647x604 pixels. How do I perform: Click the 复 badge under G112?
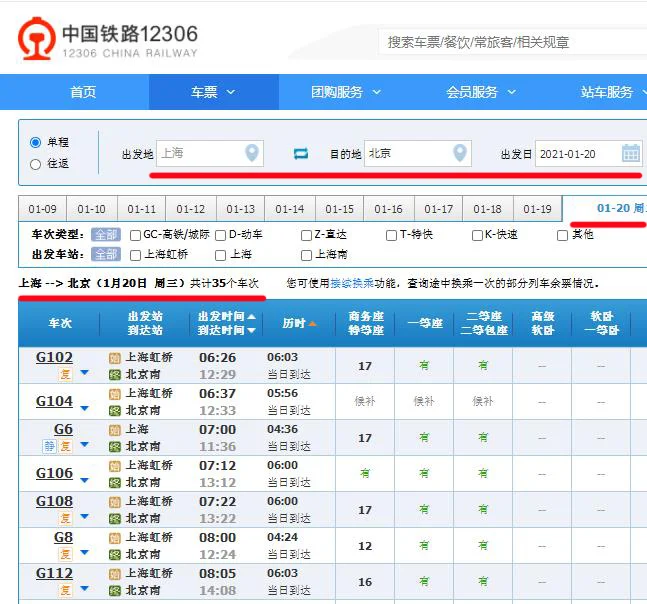point(65,590)
